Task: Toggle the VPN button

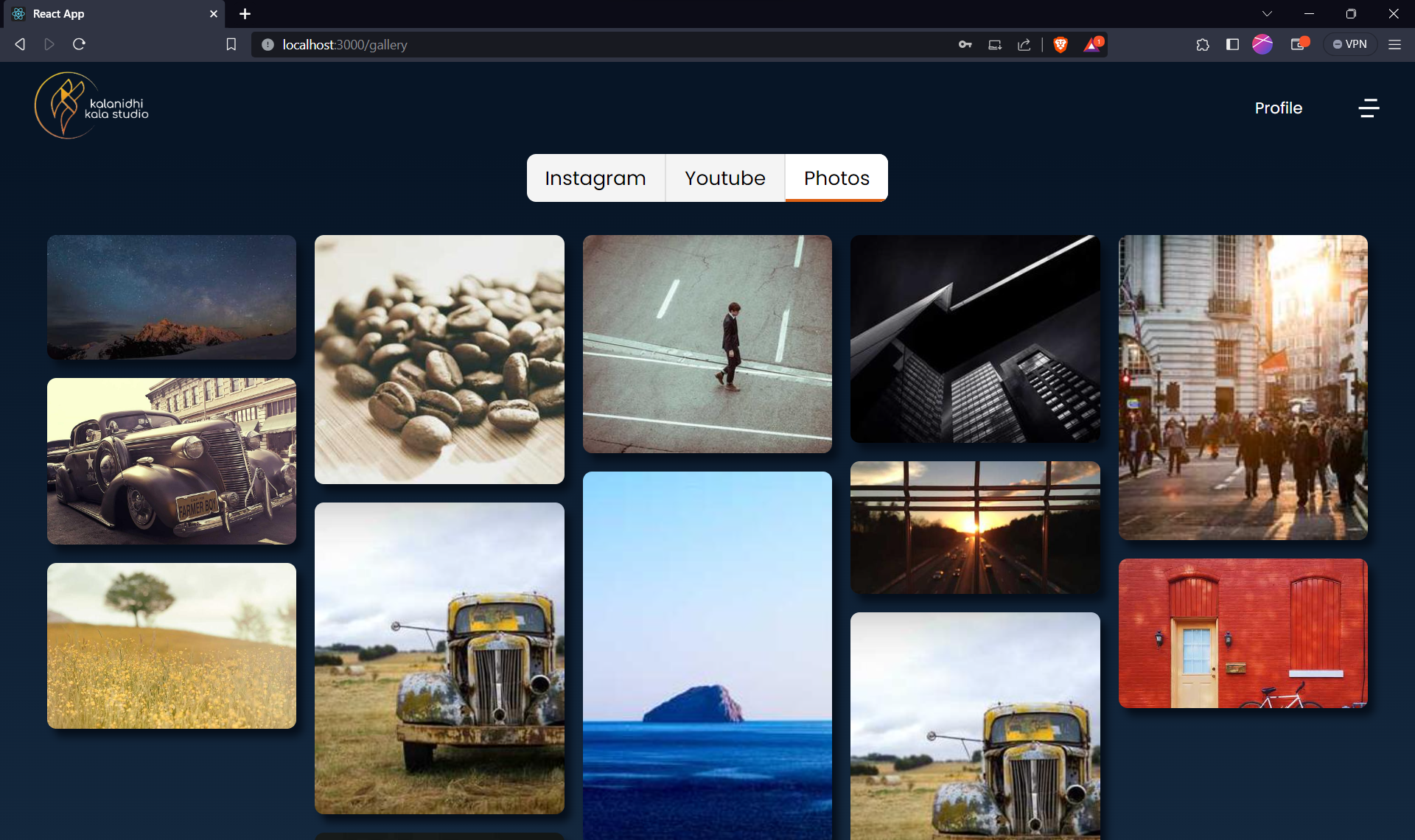Action: tap(1349, 45)
